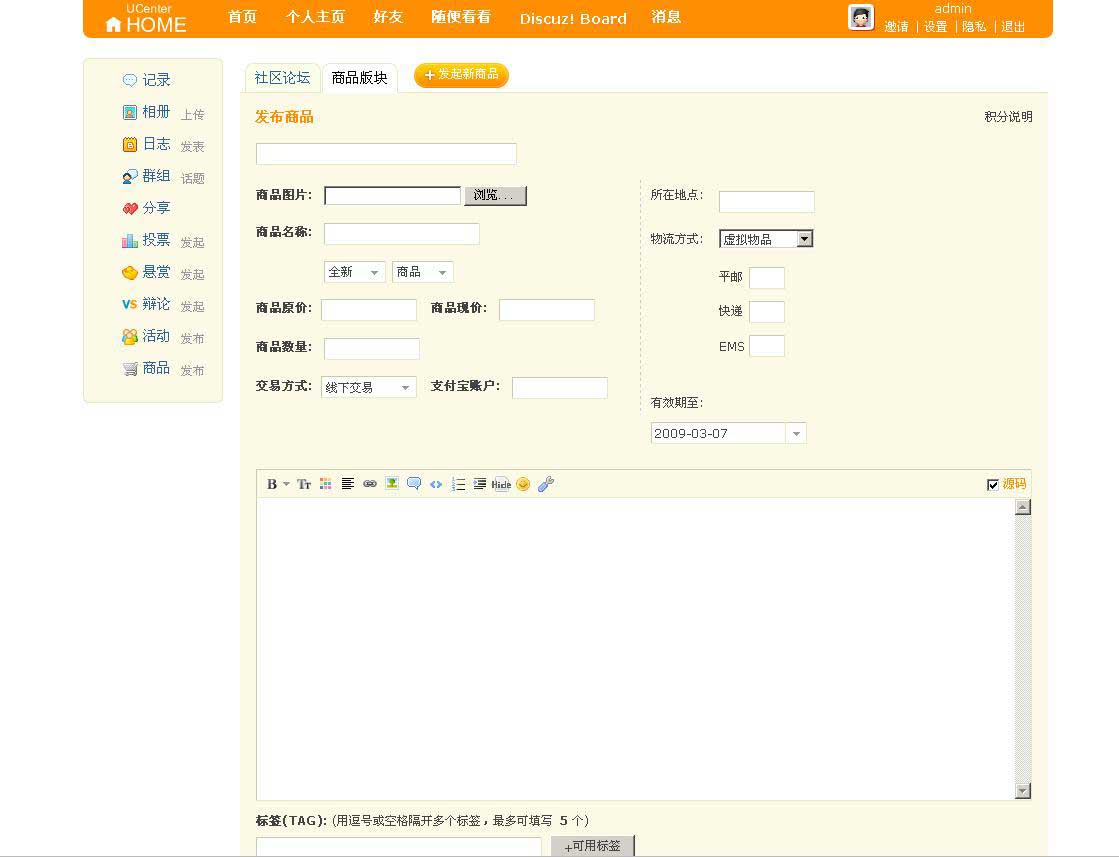Click the quote speech bubble icon
The image size is (1119, 857).
414,484
